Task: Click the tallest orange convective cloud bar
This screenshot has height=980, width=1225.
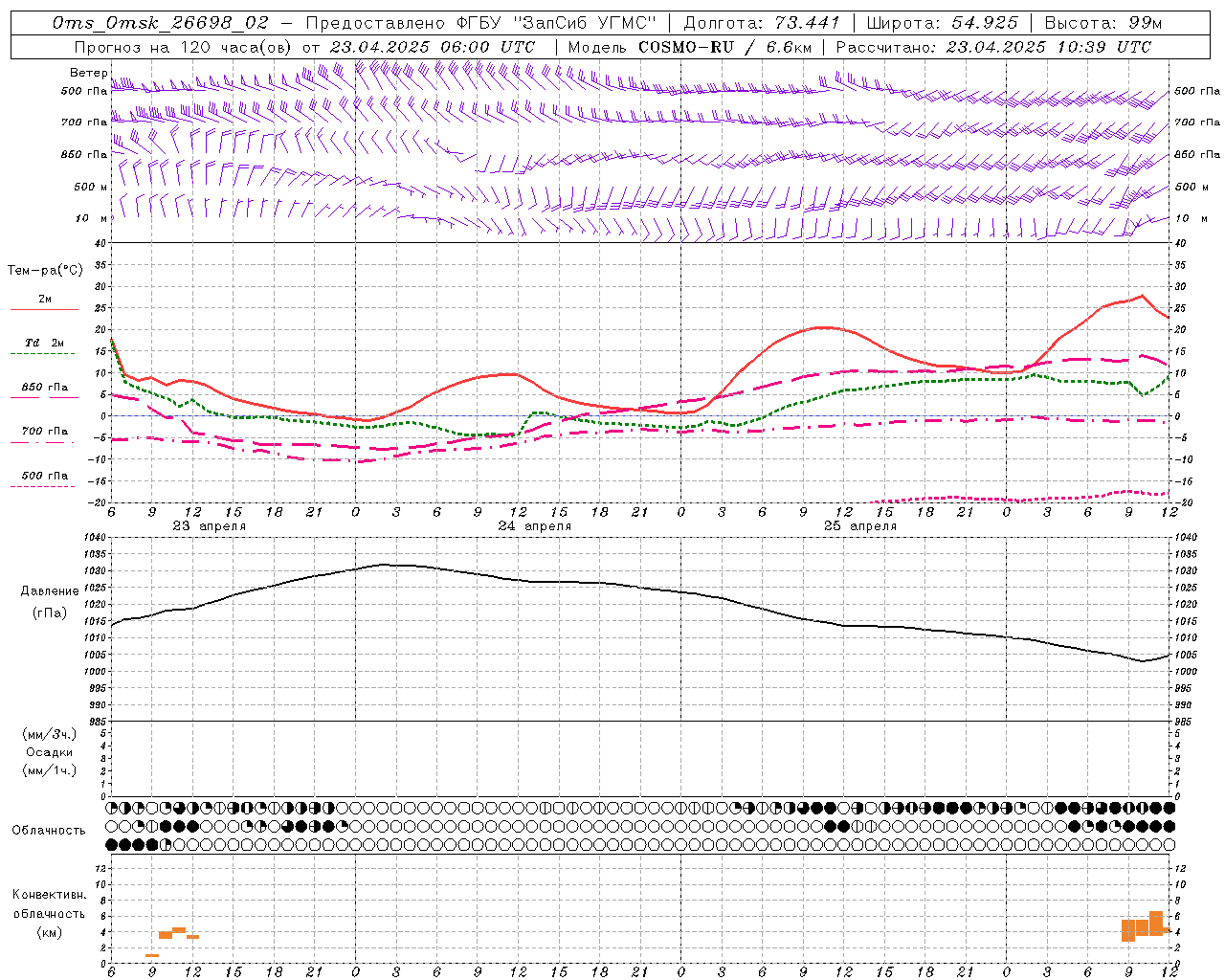Action: tap(1155, 923)
